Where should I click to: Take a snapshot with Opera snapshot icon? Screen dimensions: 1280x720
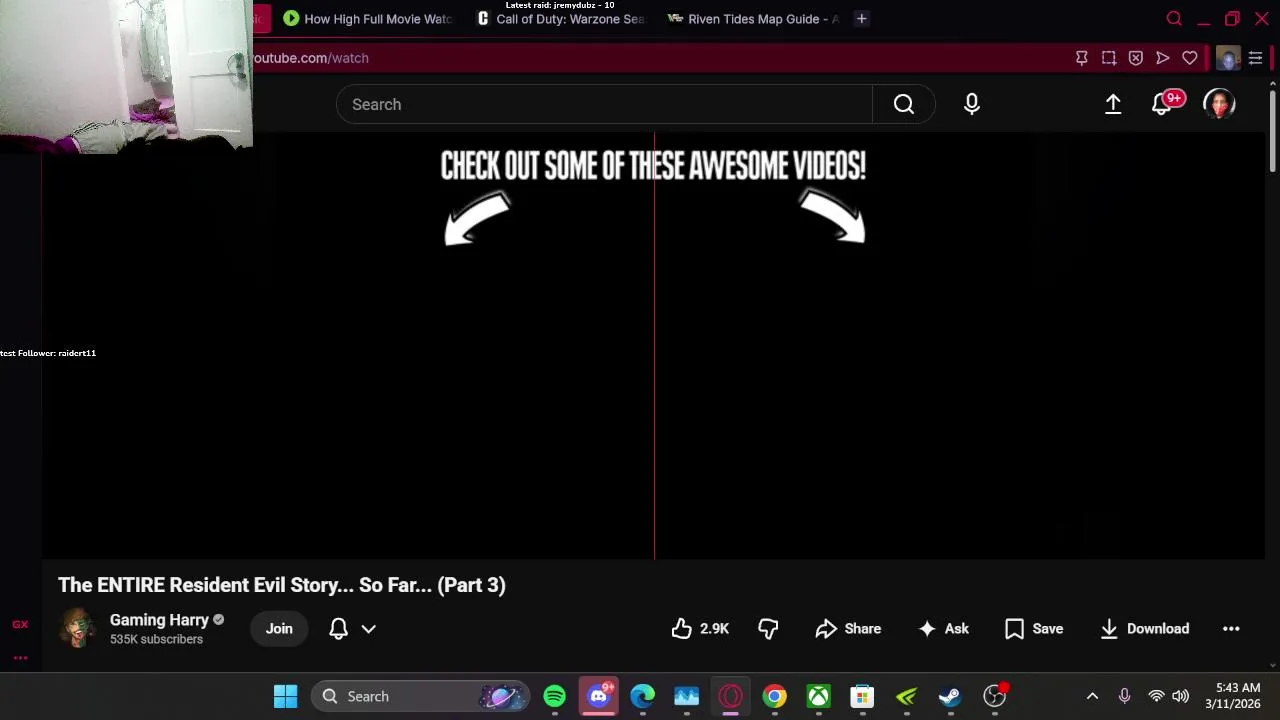click(1109, 58)
